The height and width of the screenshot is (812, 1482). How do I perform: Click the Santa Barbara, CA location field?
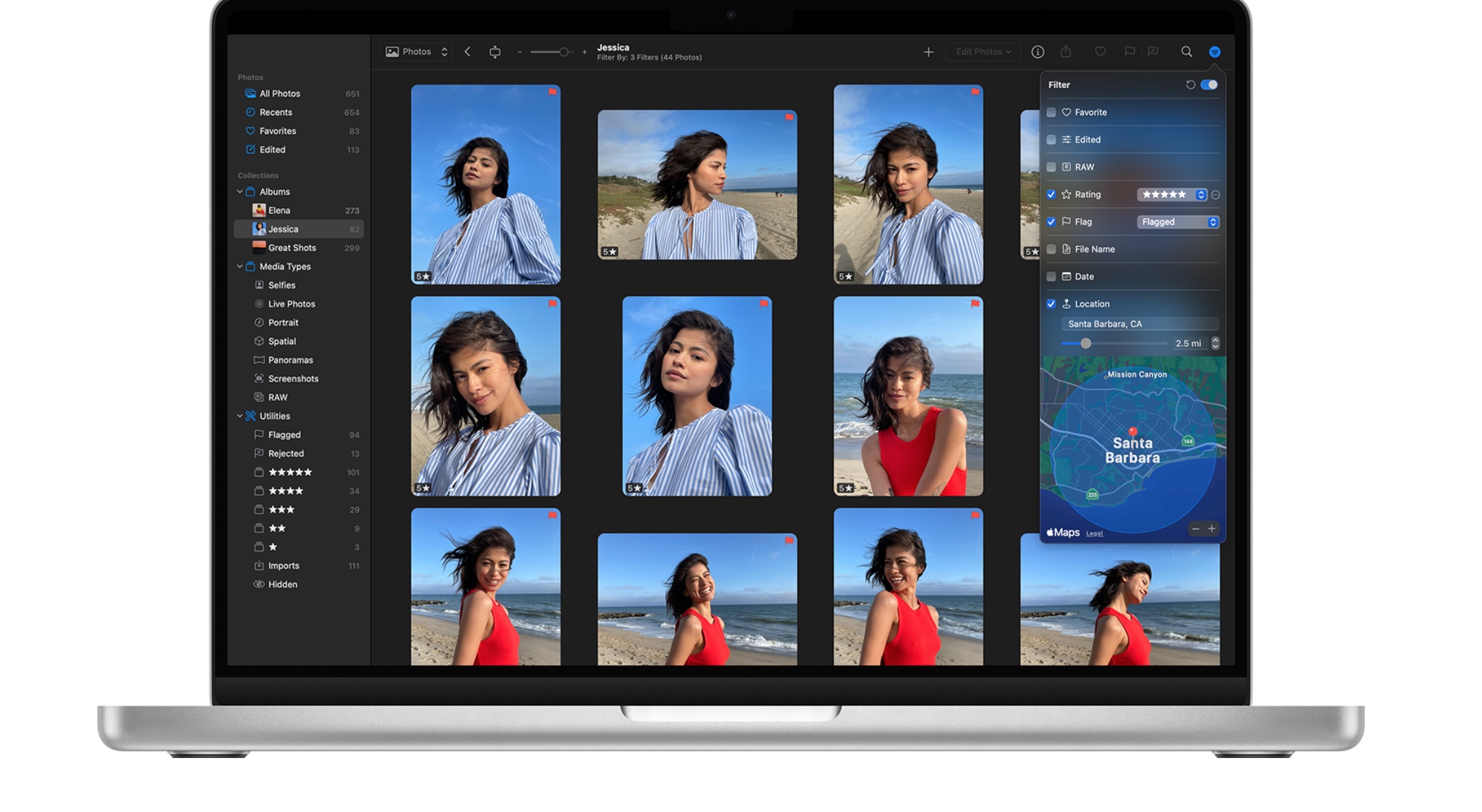pyautogui.click(x=1140, y=324)
